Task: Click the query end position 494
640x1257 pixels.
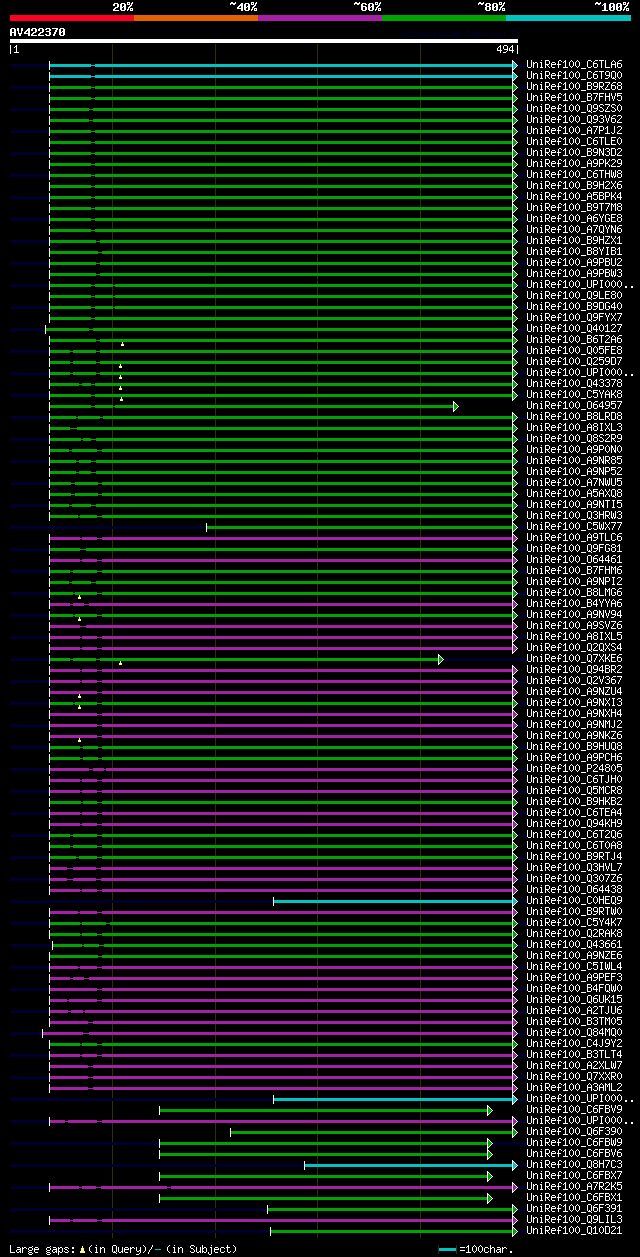Action: point(505,49)
